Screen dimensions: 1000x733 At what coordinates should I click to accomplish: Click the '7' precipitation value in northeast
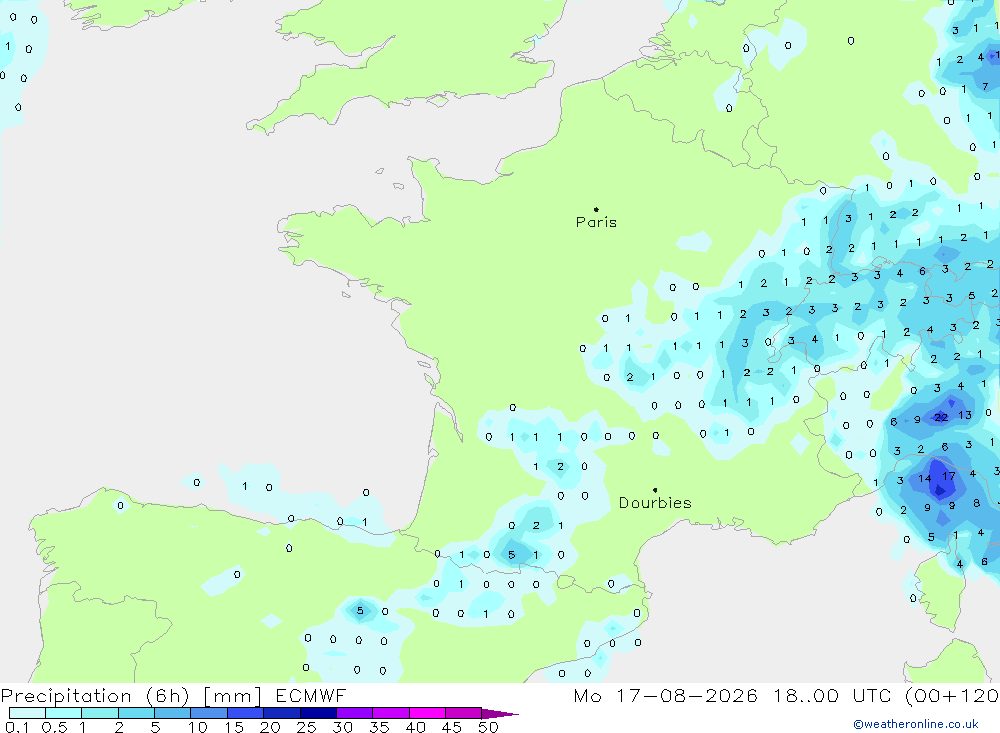(x=985, y=86)
